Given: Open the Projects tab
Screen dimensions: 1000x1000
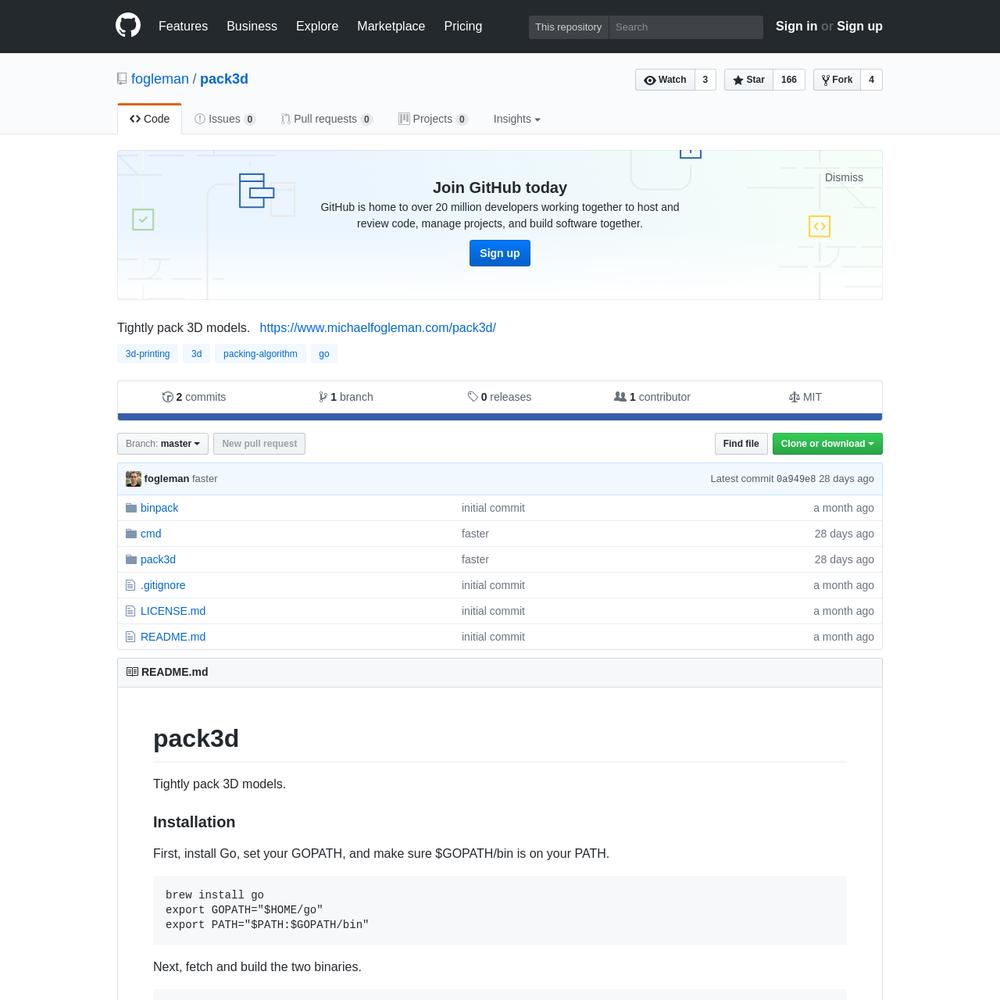Looking at the screenshot, I should click(432, 119).
